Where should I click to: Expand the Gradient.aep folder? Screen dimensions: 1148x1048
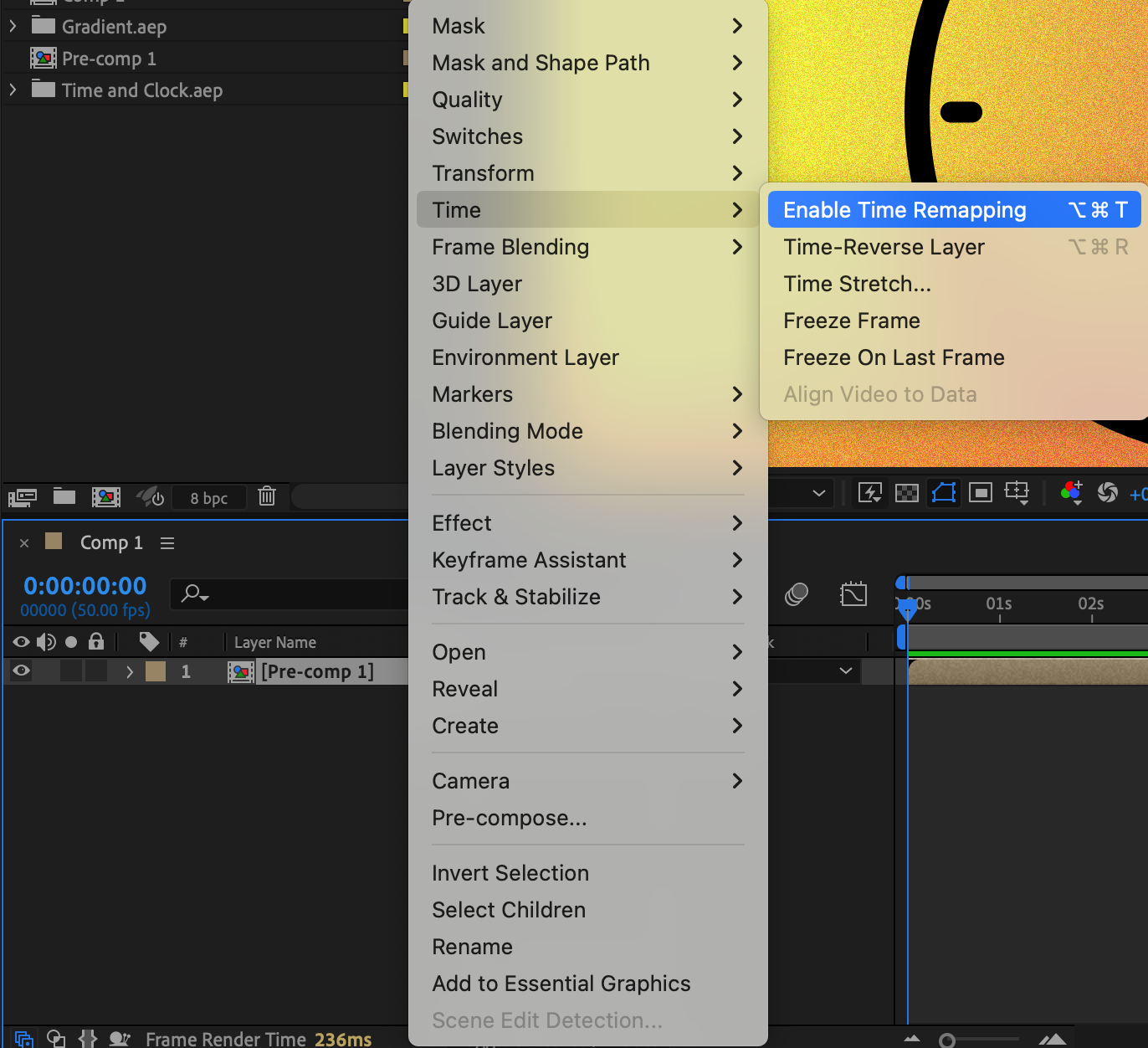pos(13,26)
